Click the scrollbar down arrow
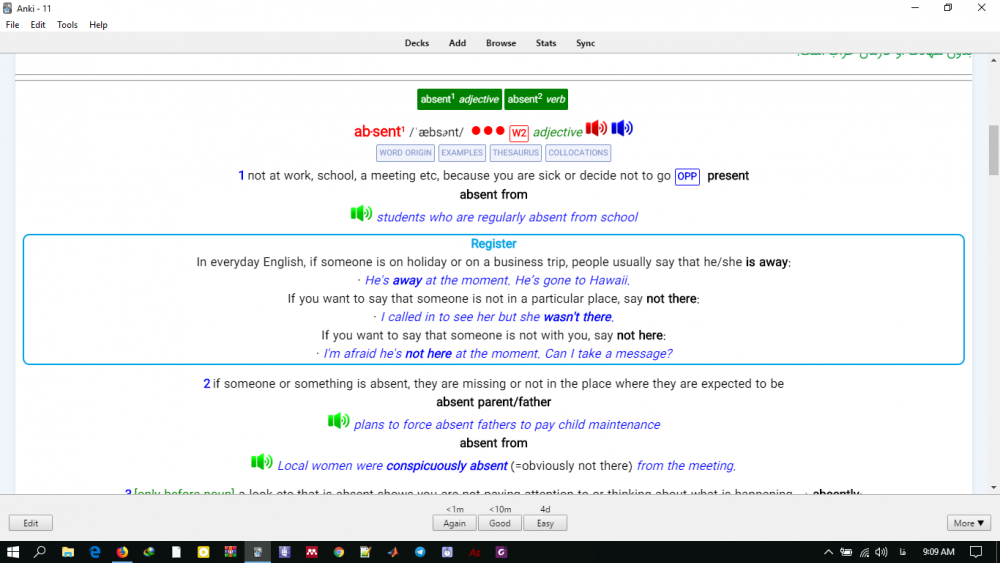This screenshot has width=1000, height=563. click(994, 488)
